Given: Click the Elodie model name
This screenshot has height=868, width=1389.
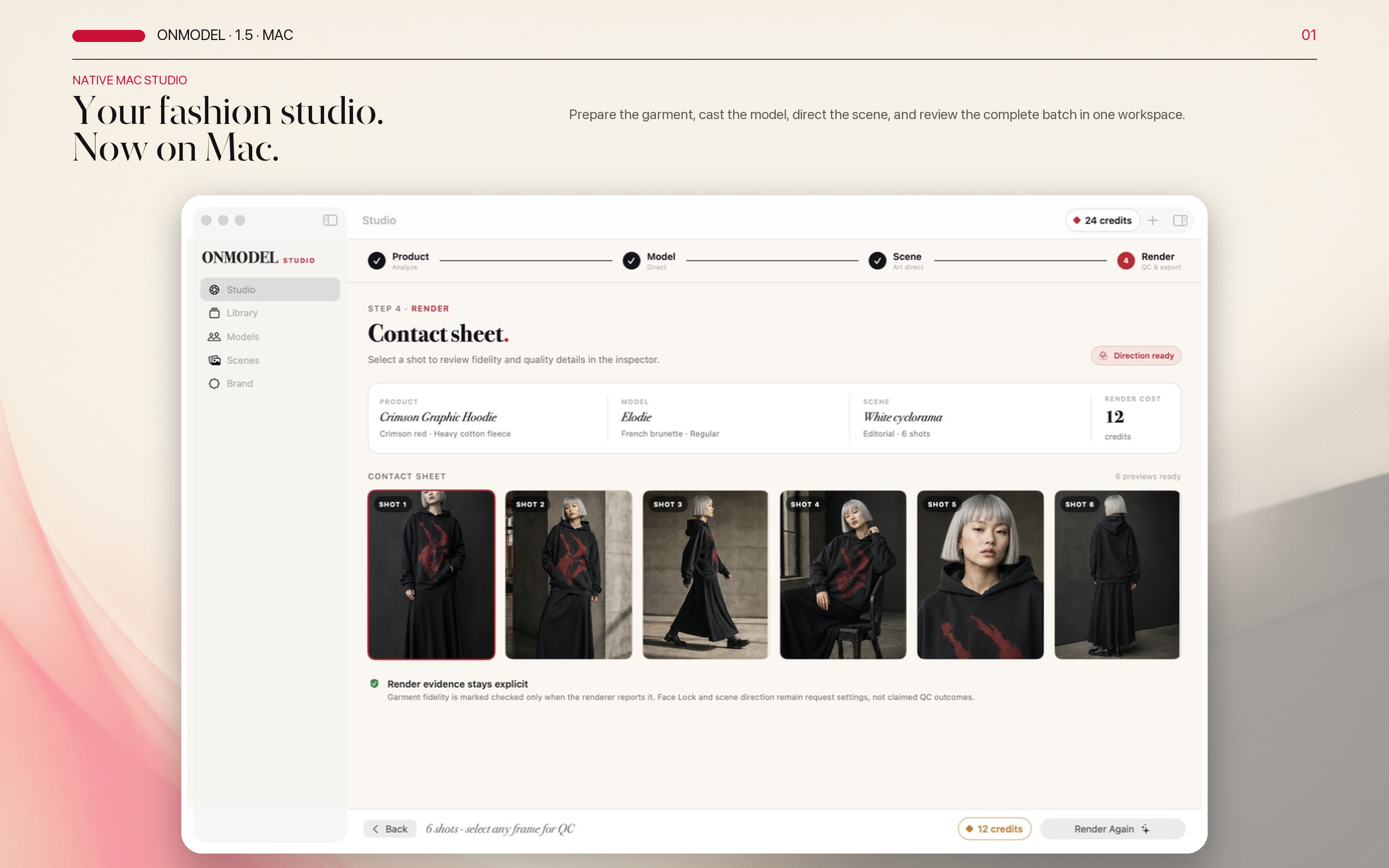Looking at the screenshot, I should (x=636, y=417).
